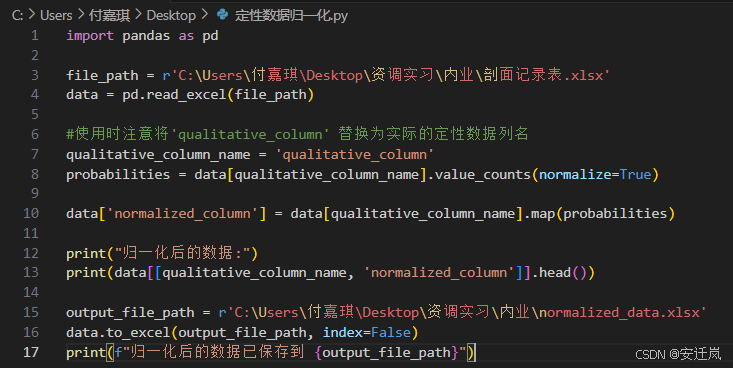This screenshot has height=368, width=733.
Task: Click the 定性数据归一化.py breadcrumb file name
Action: point(291,15)
